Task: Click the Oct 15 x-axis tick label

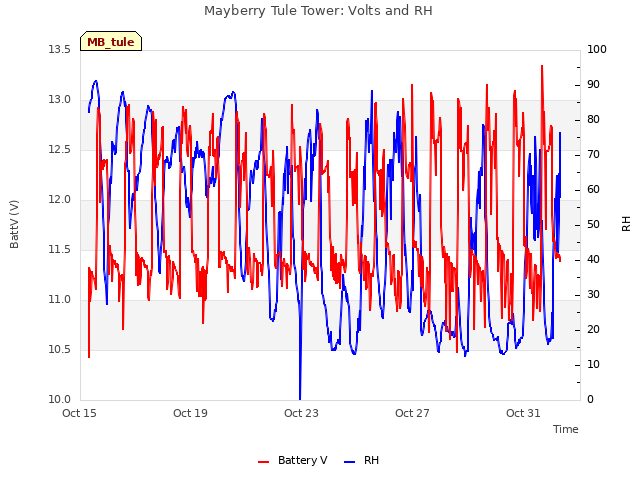Action: coord(79,413)
